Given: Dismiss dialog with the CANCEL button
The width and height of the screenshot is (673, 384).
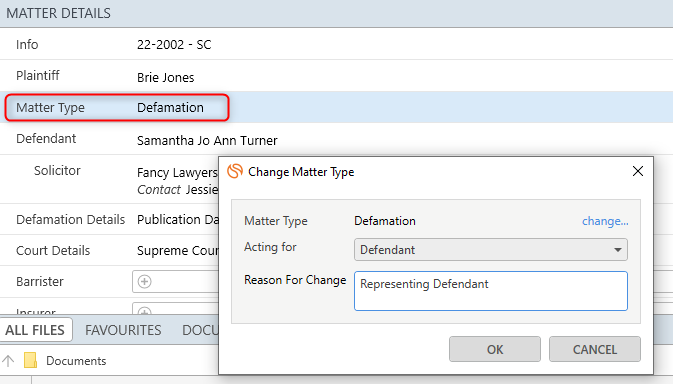Looking at the screenshot, I should [595, 349].
